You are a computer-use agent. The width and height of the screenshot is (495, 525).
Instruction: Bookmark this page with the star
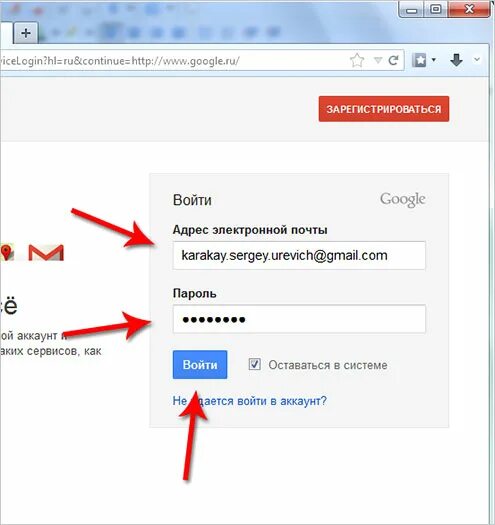tap(357, 61)
